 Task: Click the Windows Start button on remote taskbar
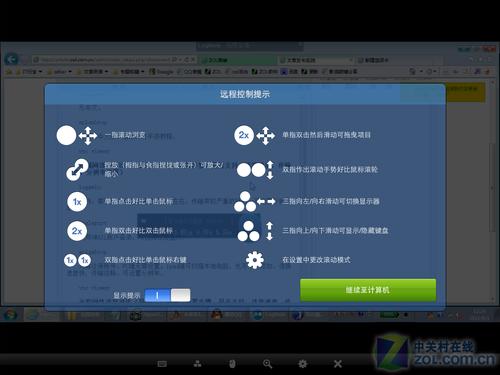pyautogui.click(x=11, y=314)
